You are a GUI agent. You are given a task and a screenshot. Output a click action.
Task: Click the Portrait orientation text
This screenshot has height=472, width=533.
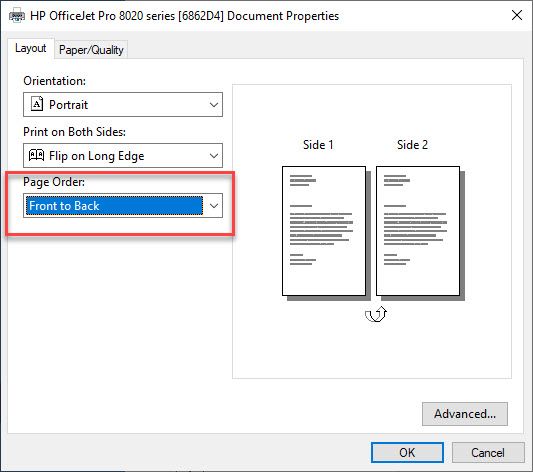pyautogui.click(x=68, y=105)
